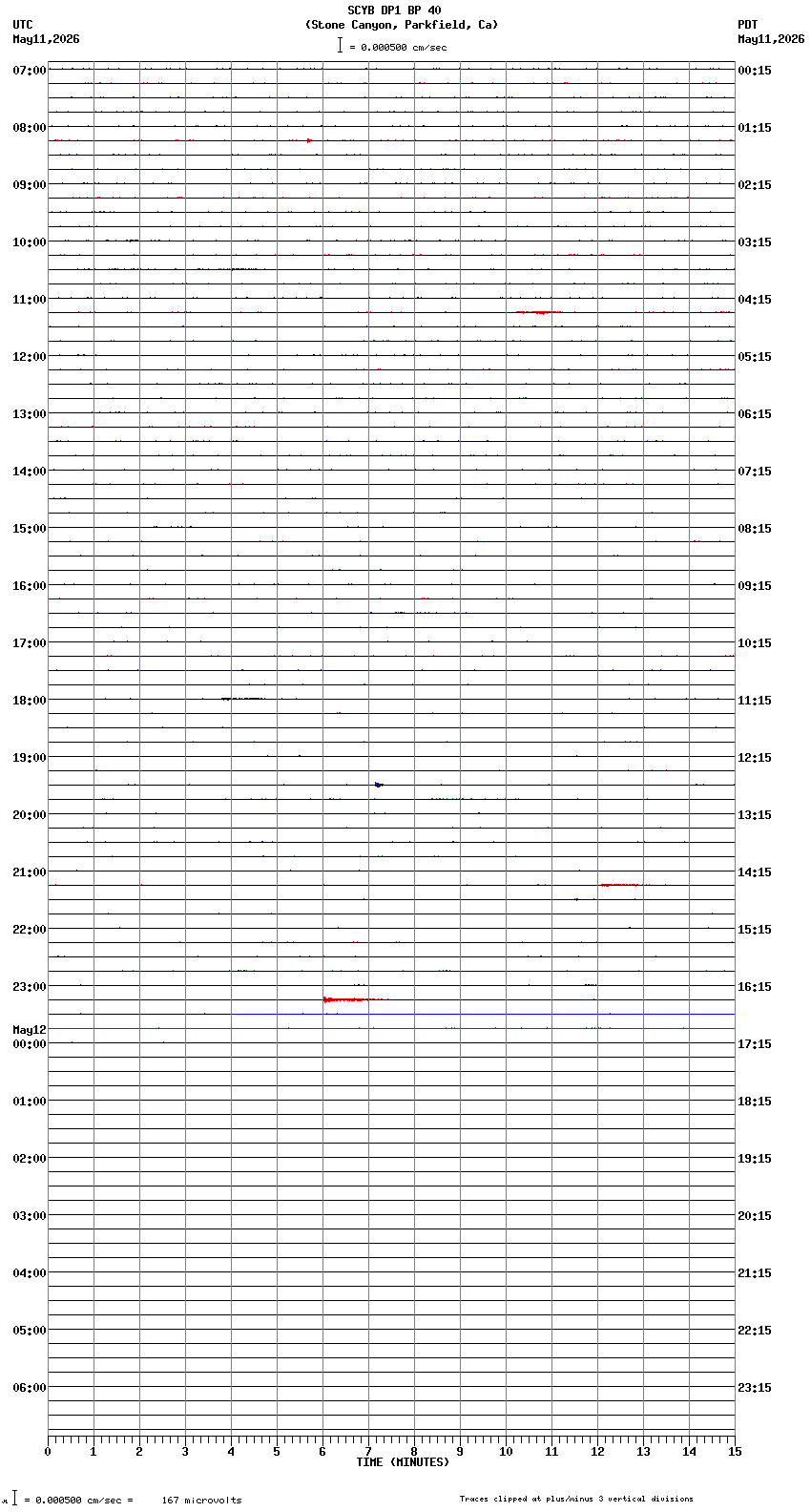Screen dimensions: 811x1512
Task: Click the 'Traces clipped at plus/minus 3 vertical divisions' note
Action: click(576, 1499)
